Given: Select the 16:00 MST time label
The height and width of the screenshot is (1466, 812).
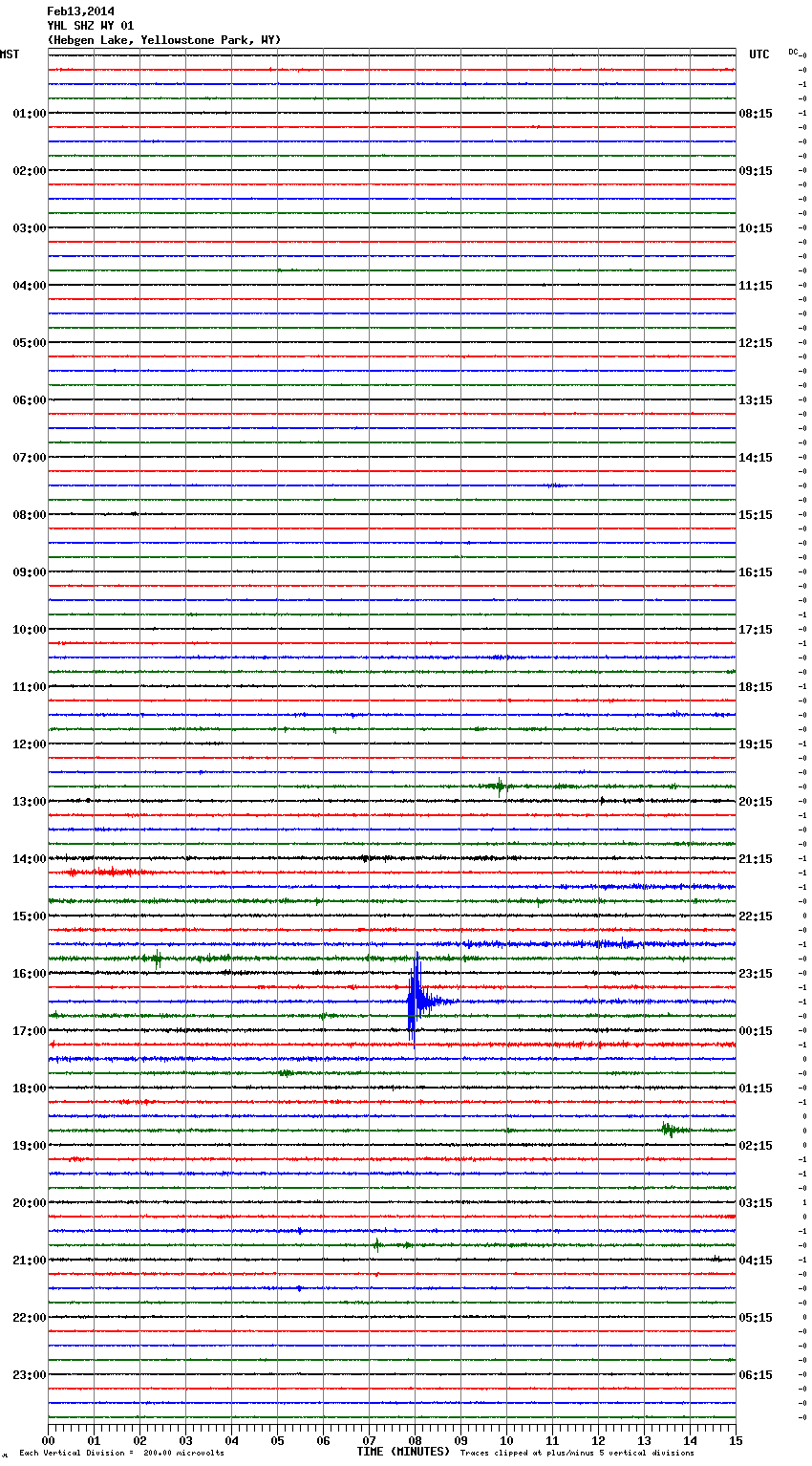Looking at the screenshot, I should point(29,974).
